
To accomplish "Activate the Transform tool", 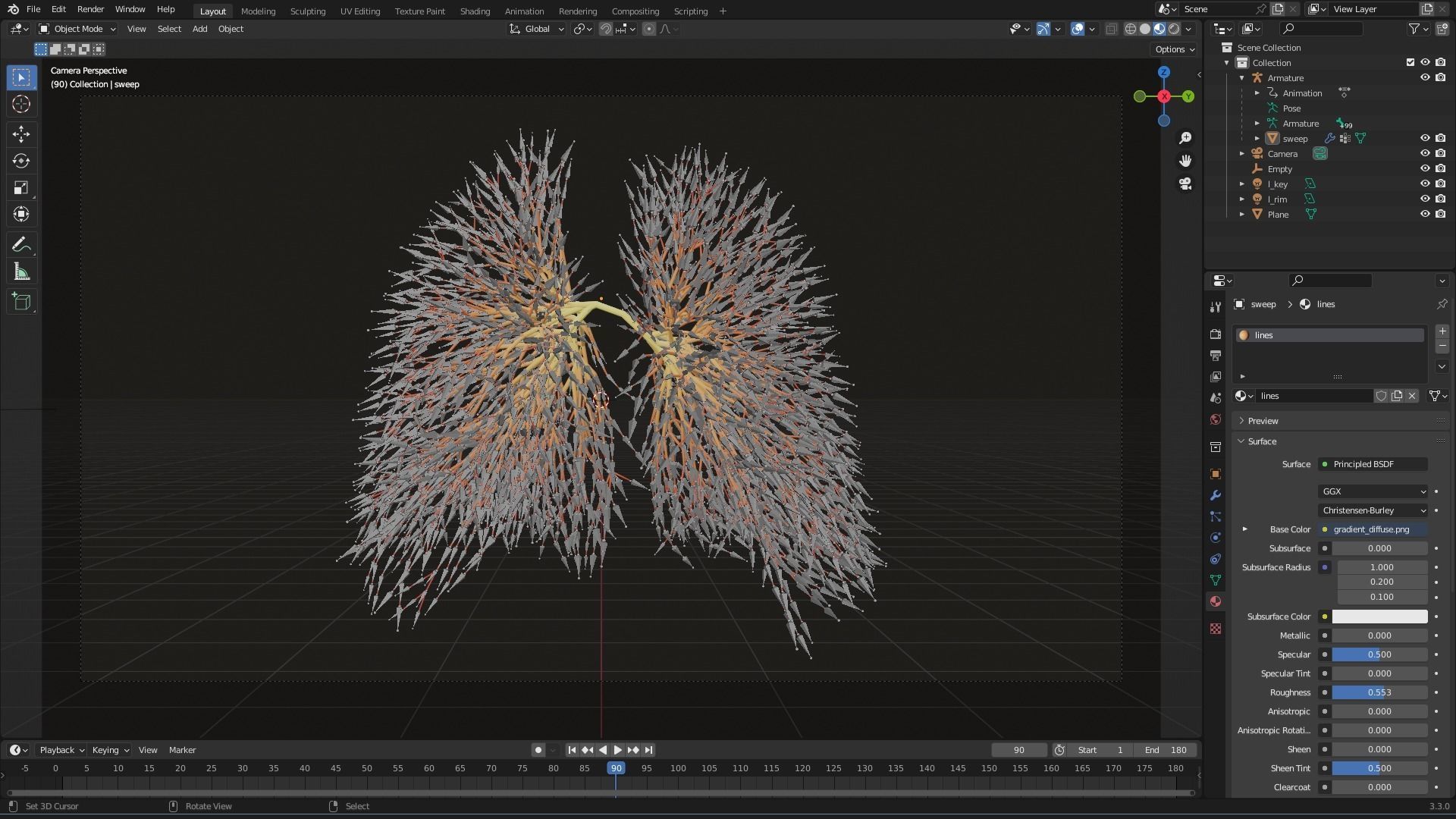I will (x=21, y=214).
